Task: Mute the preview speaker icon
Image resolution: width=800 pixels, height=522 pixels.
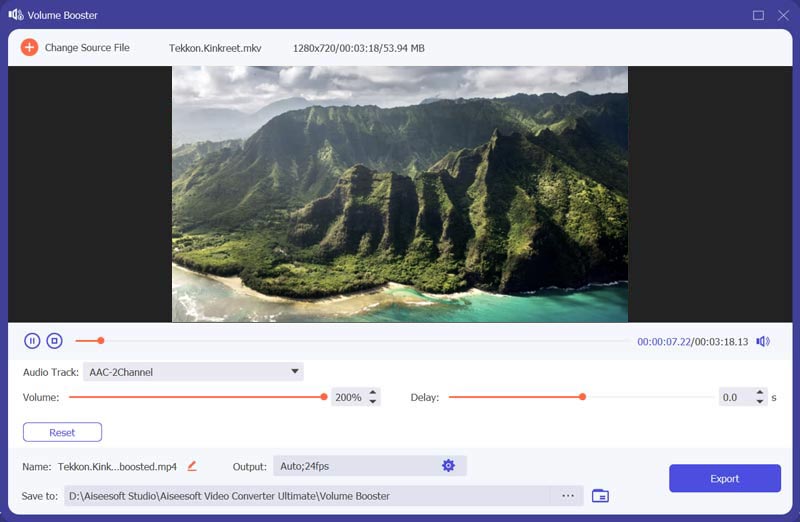Action: tap(763, 341)
